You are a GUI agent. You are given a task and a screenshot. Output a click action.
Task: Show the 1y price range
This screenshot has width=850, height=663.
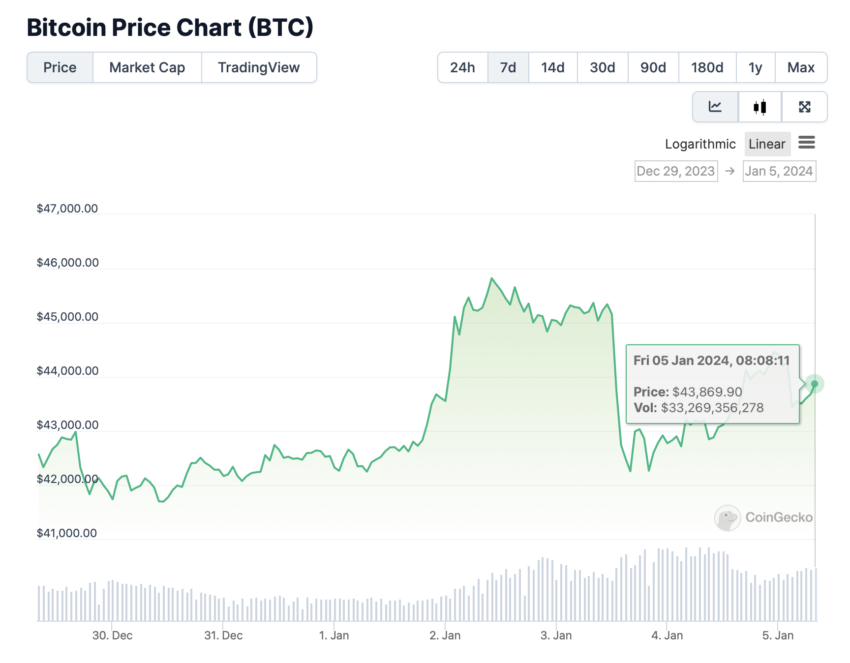[755, 68]
